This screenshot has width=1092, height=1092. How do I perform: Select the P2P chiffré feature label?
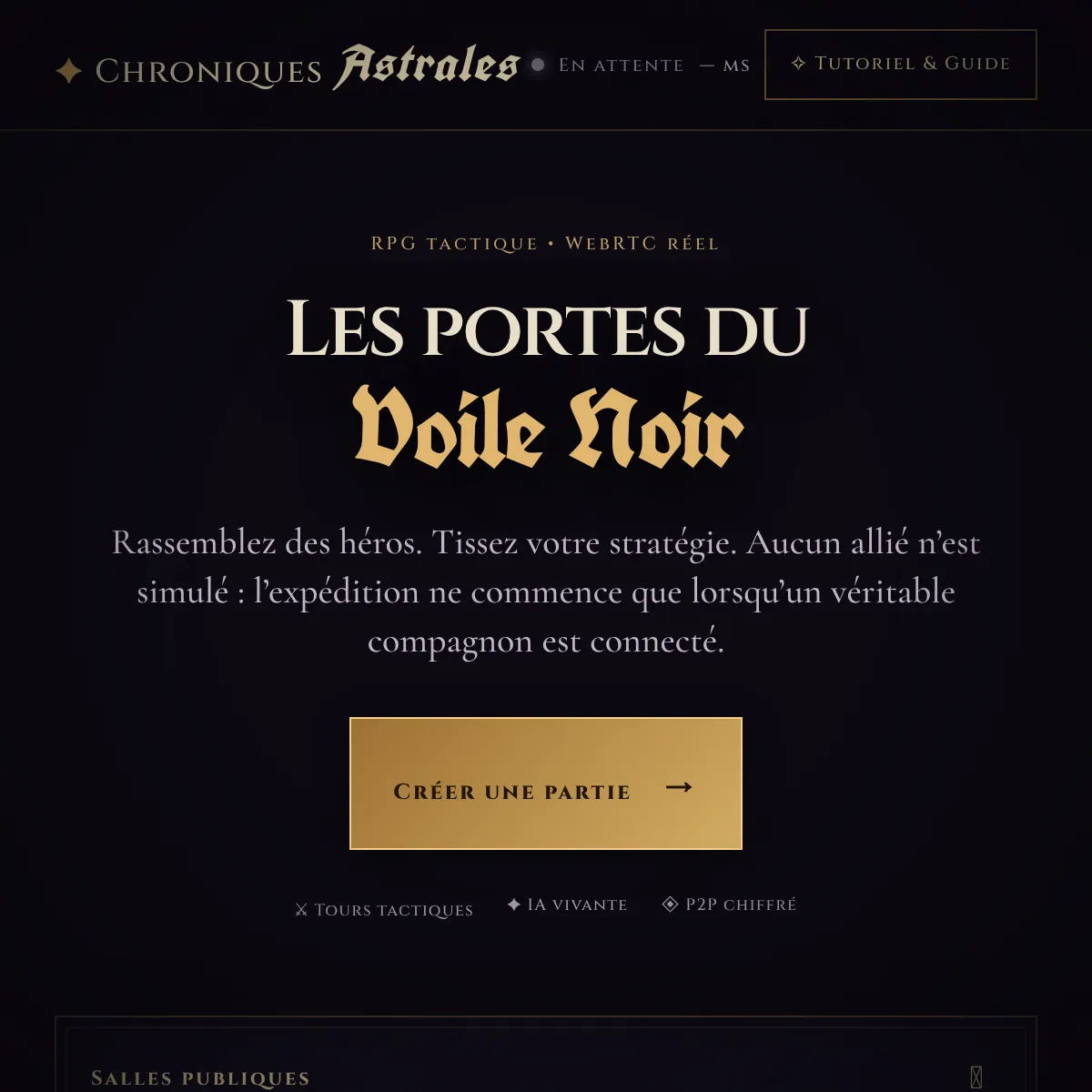point(741,905)
